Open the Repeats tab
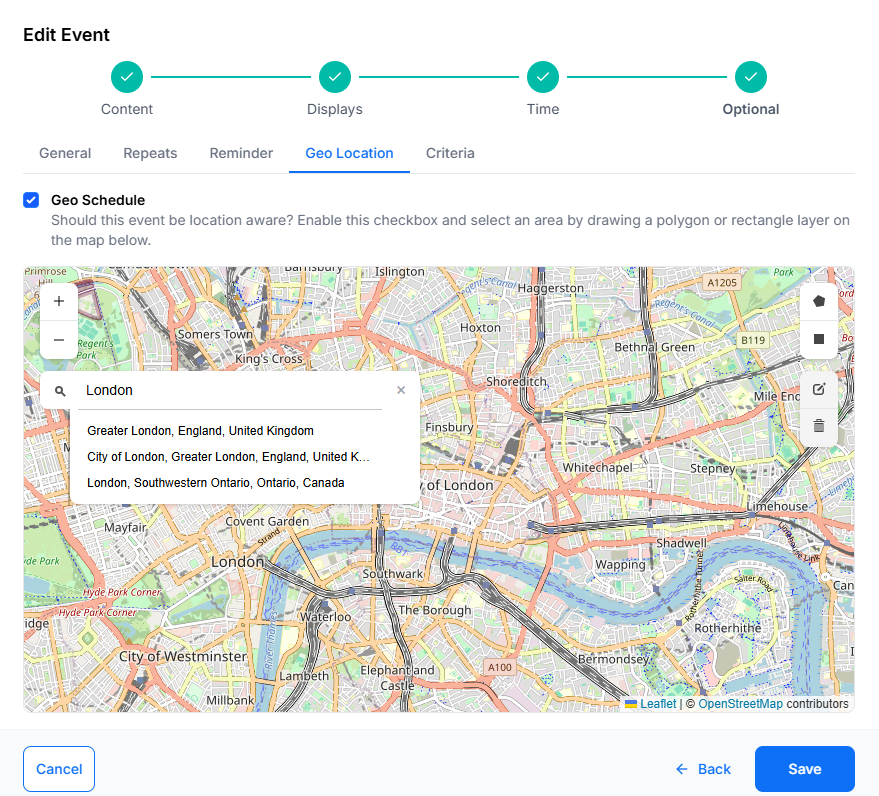 click(x=150, y=153)
